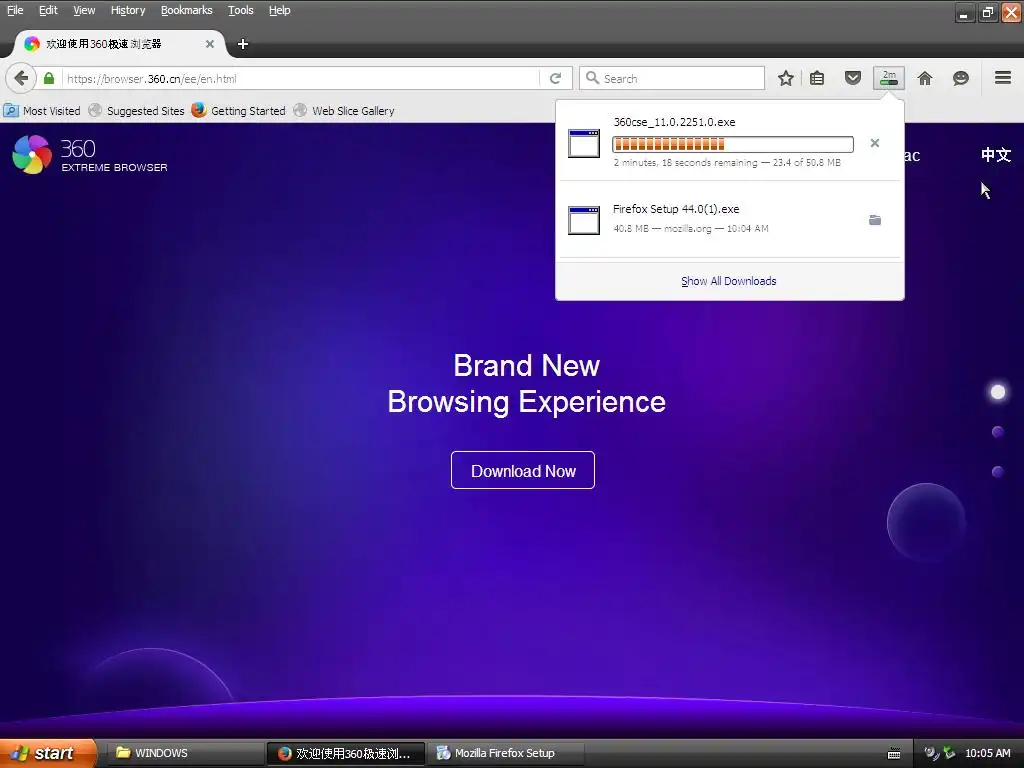Open the Tools menu

point(241,10)
